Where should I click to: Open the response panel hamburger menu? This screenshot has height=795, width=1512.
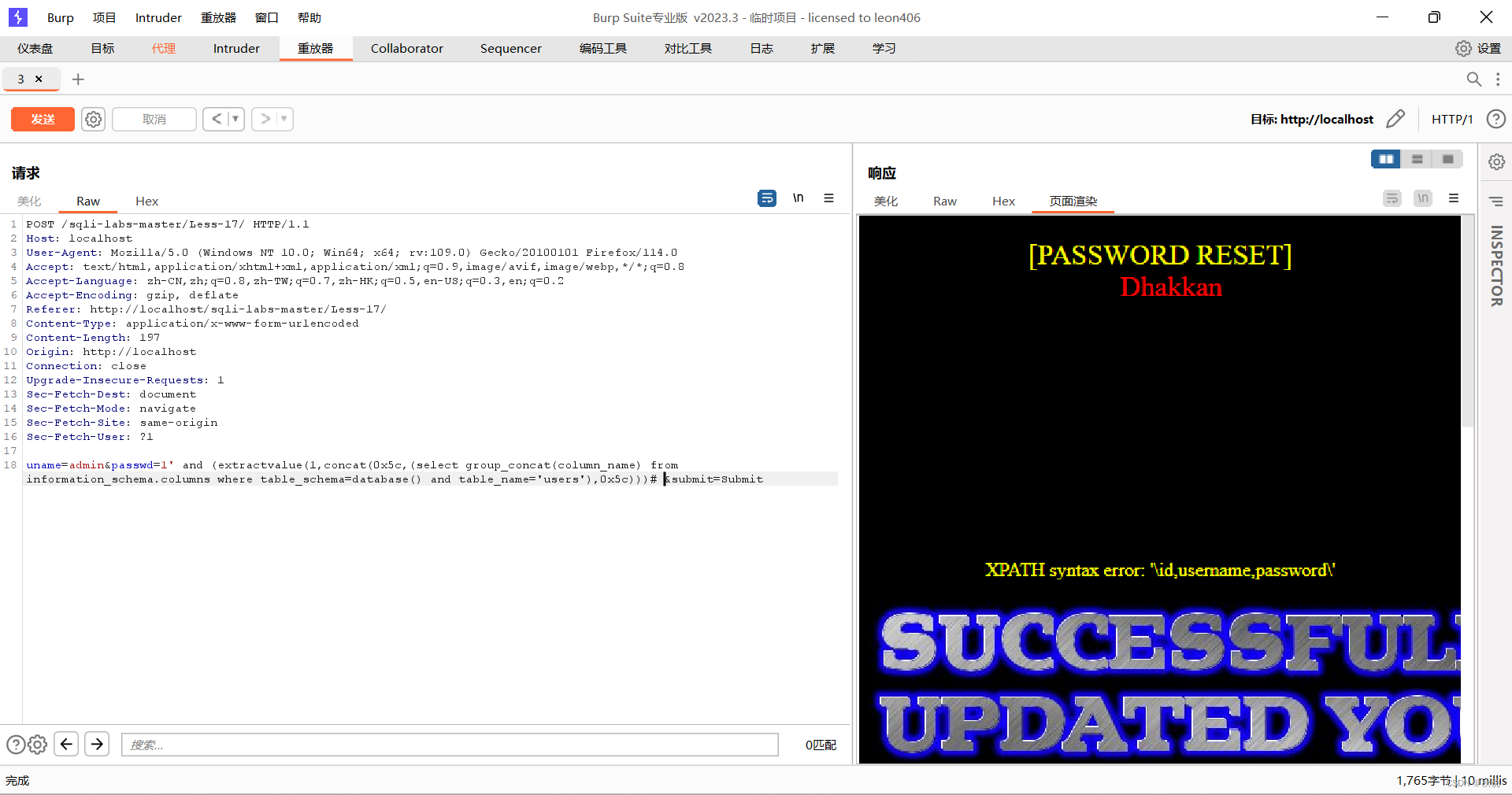[x=1454, y=198]
